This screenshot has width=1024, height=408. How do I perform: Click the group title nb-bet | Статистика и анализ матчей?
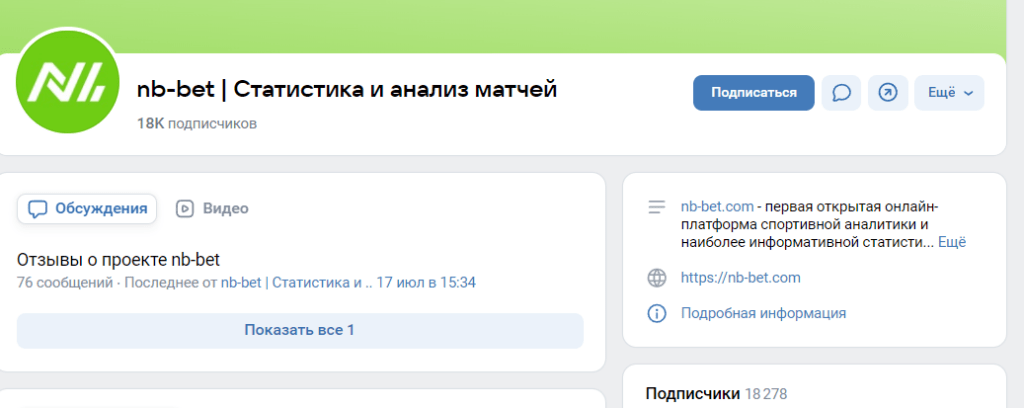(x=347, y=89)
